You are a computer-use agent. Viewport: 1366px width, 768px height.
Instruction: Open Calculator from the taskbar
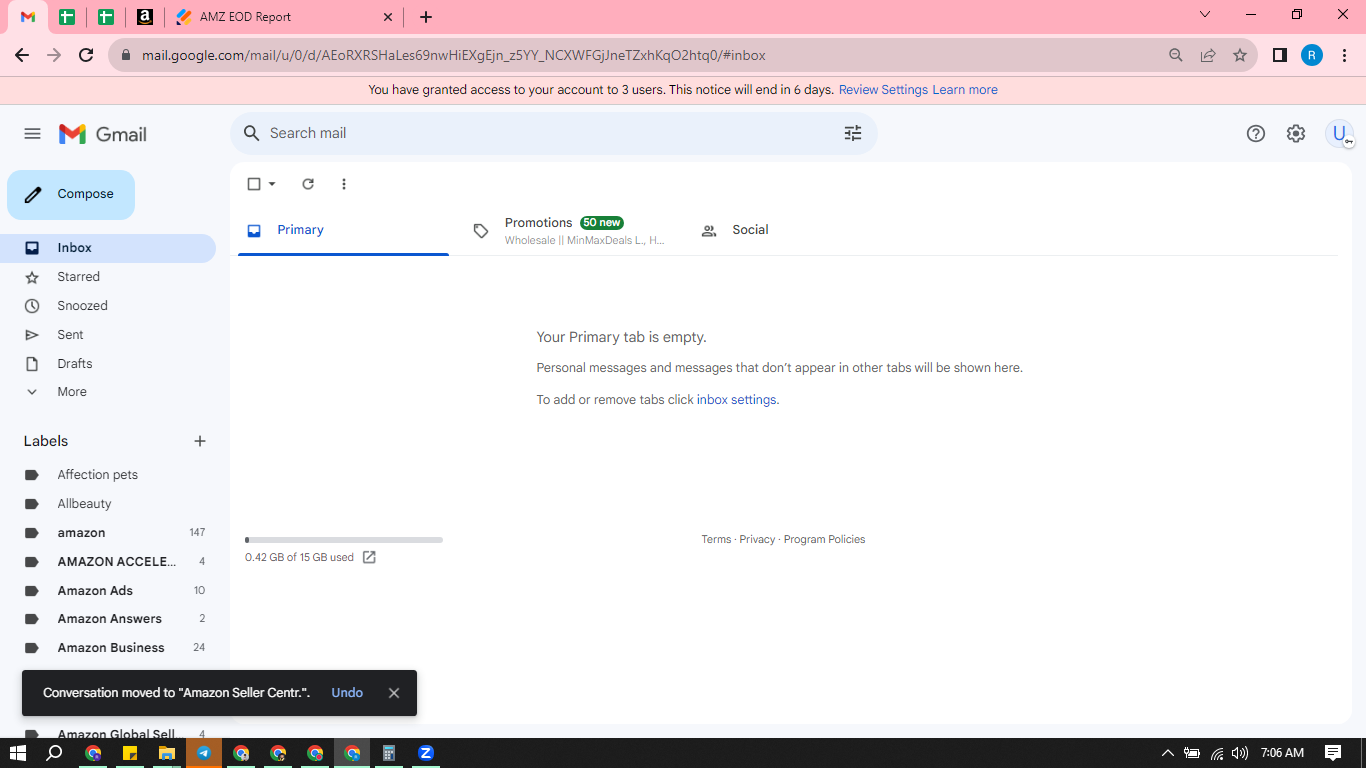[389, 753]
